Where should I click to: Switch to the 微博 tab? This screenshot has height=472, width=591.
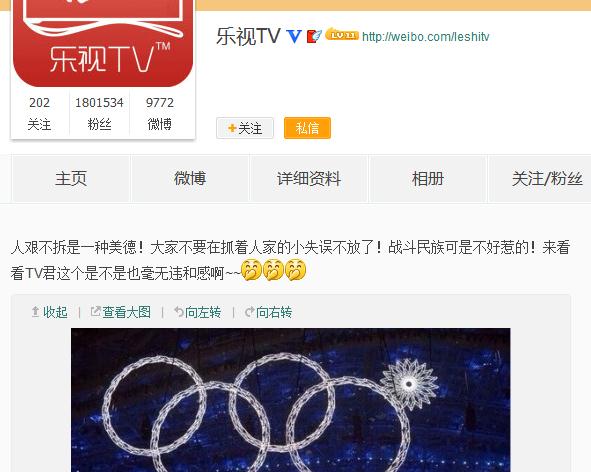click(190, 178)
